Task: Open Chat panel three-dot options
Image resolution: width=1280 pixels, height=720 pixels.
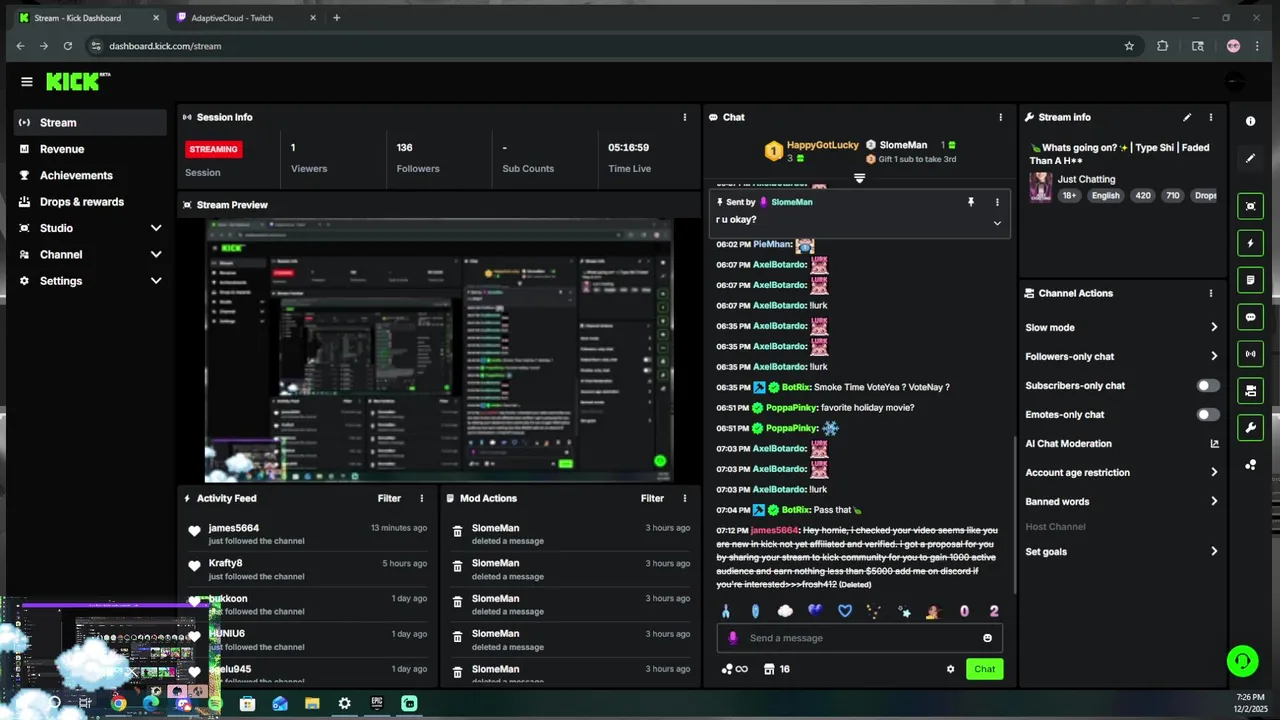Action: pos(1000,117)
